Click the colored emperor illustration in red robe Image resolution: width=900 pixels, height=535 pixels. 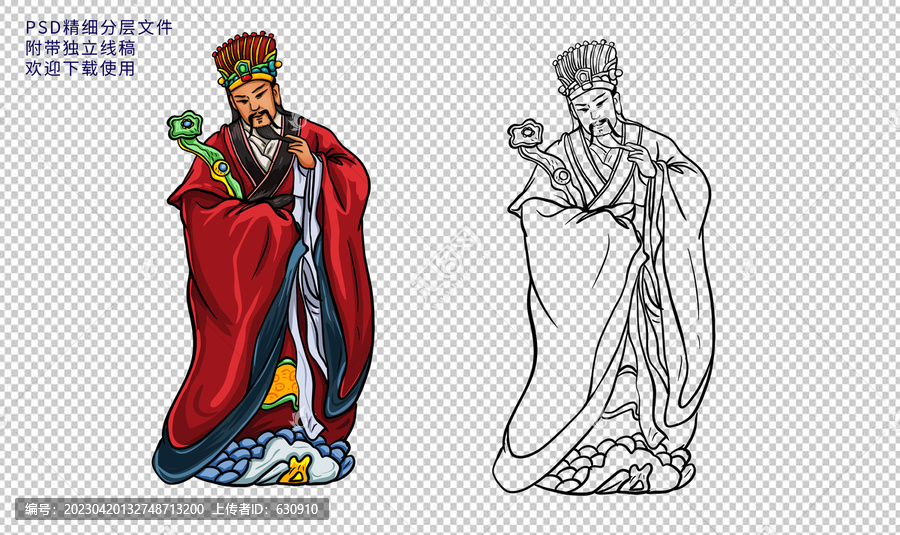pyautogui.click(x=264, y=258)
